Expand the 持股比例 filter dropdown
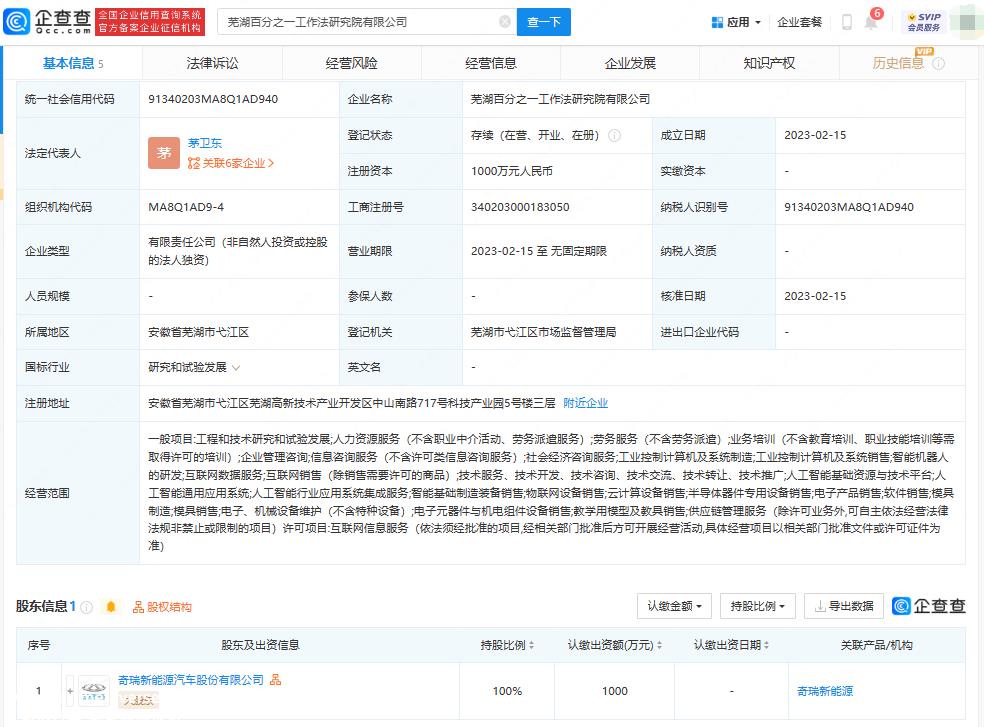This screenshot has height=727, width=984. [x=757, y=606]
